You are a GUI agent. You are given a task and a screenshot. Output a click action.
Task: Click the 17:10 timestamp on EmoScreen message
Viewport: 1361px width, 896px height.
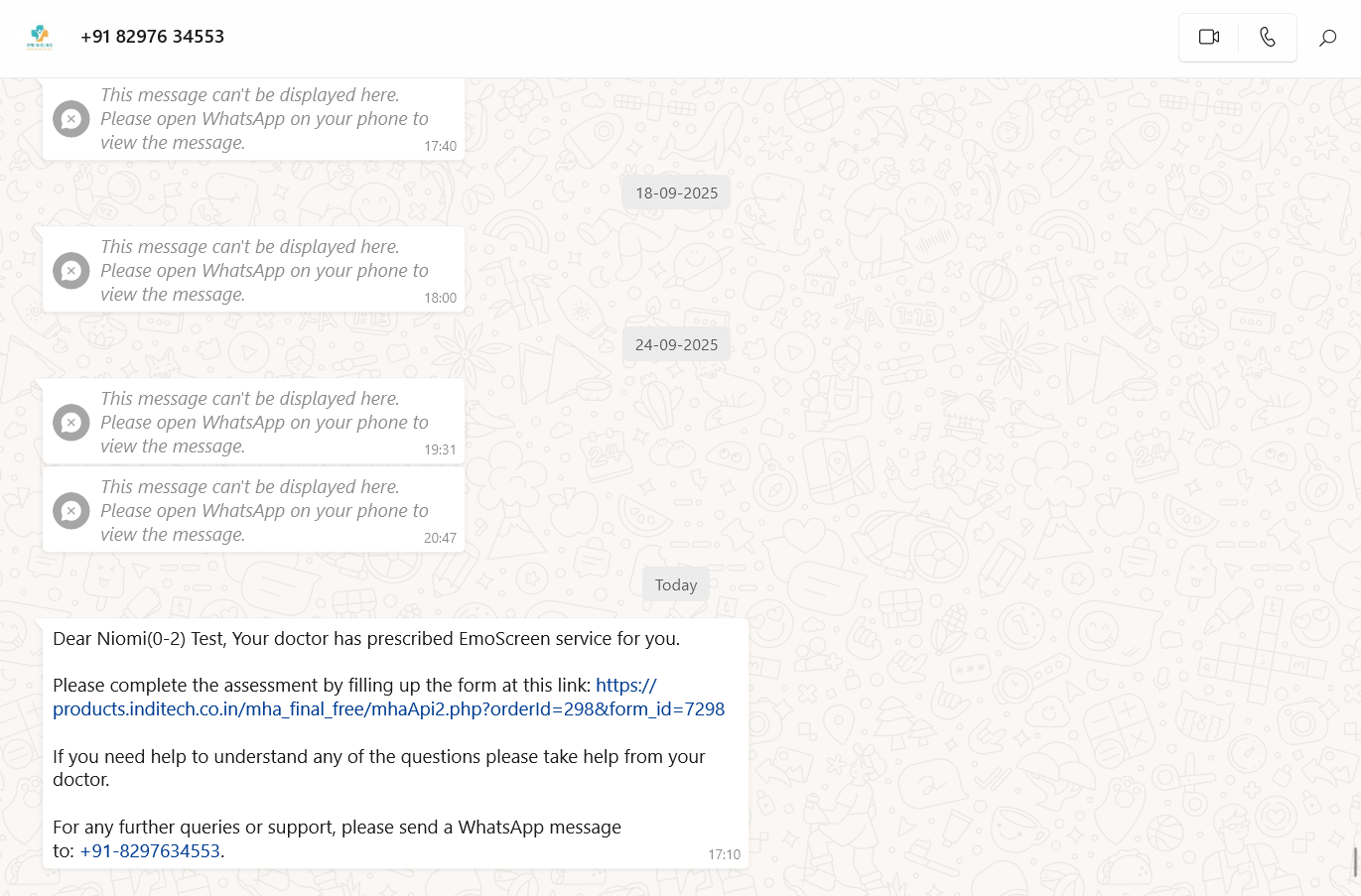pyautogui.click(x=724, y=854)
